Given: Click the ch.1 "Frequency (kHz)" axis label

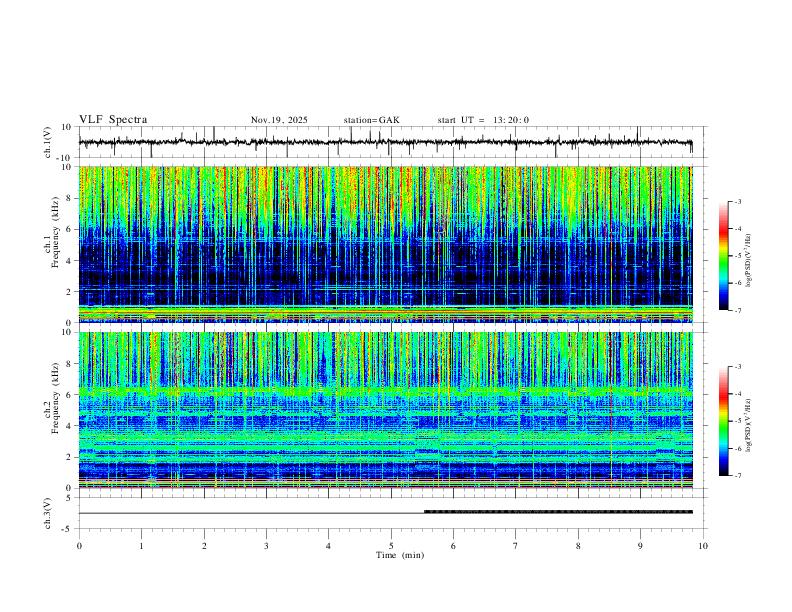Looking at the screenshot, I should tap(55, 233).
